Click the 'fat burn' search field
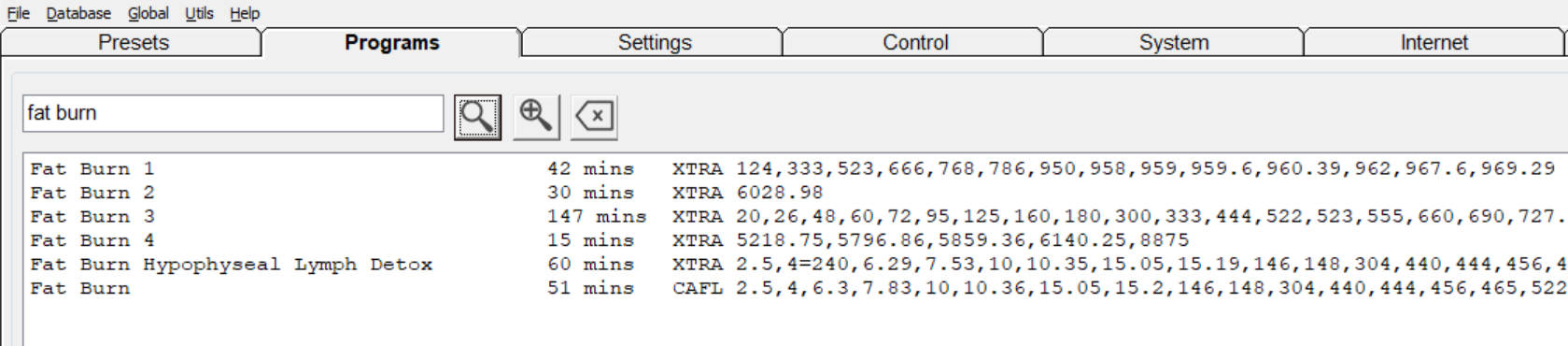The height and width of the screenshot is (346, 1568). click(233, 113)
